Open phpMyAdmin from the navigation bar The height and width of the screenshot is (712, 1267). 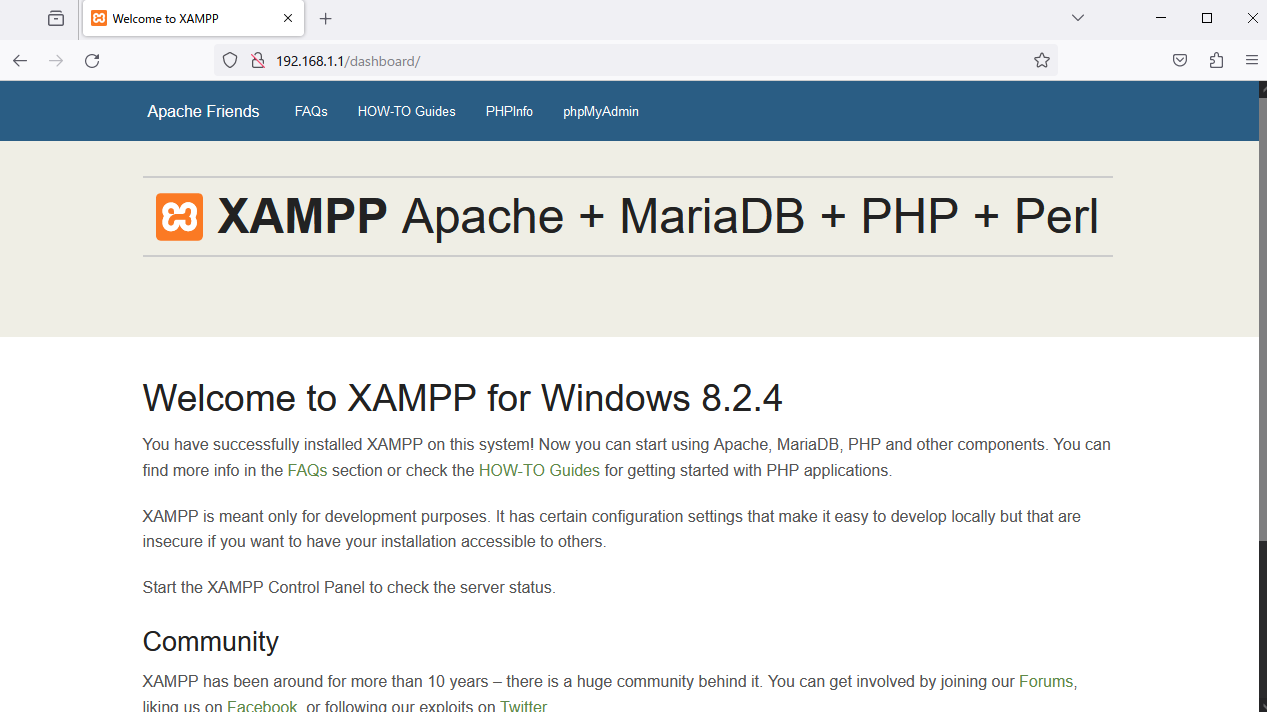(600, 111)
